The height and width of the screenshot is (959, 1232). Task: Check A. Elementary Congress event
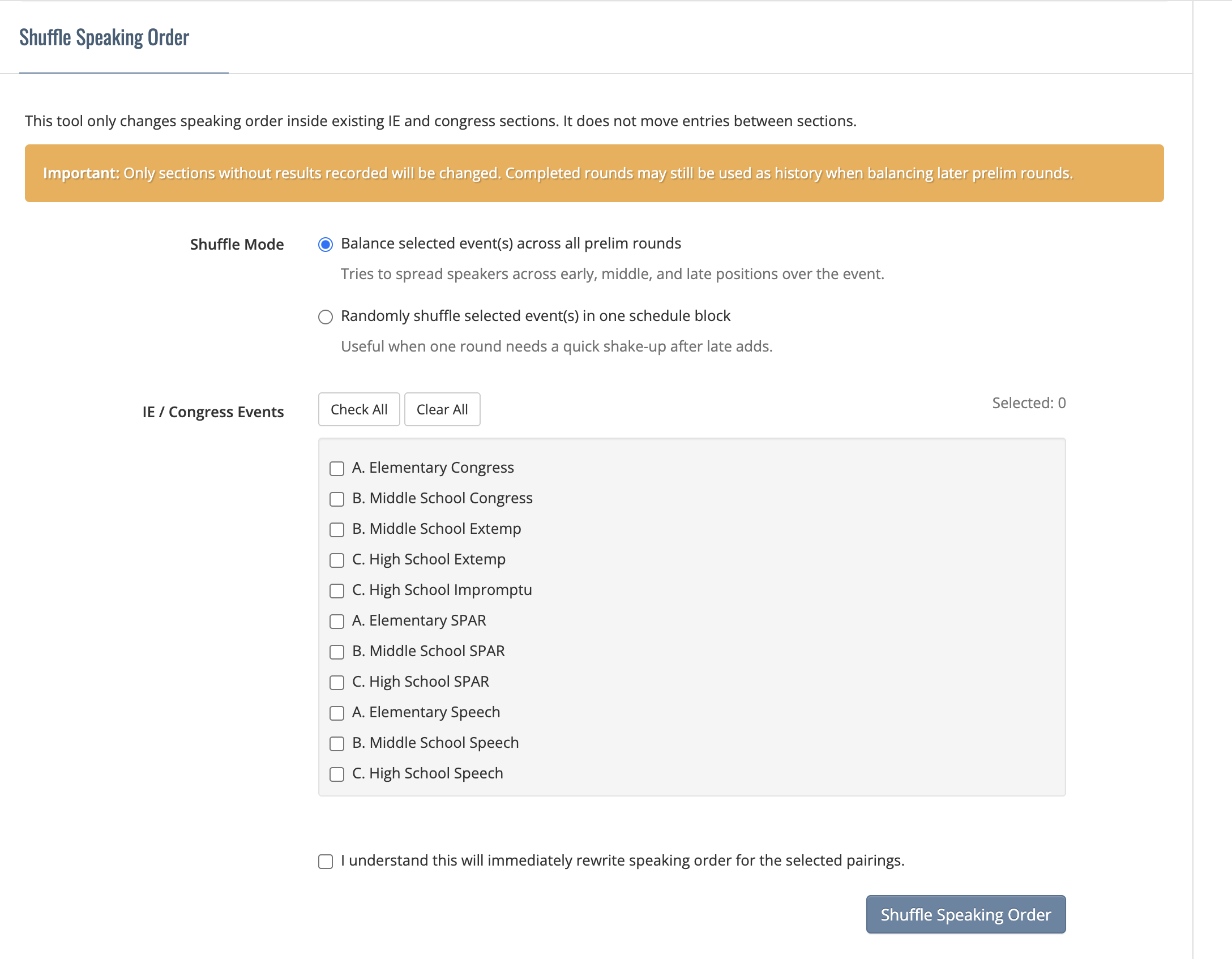coord(337,469)
